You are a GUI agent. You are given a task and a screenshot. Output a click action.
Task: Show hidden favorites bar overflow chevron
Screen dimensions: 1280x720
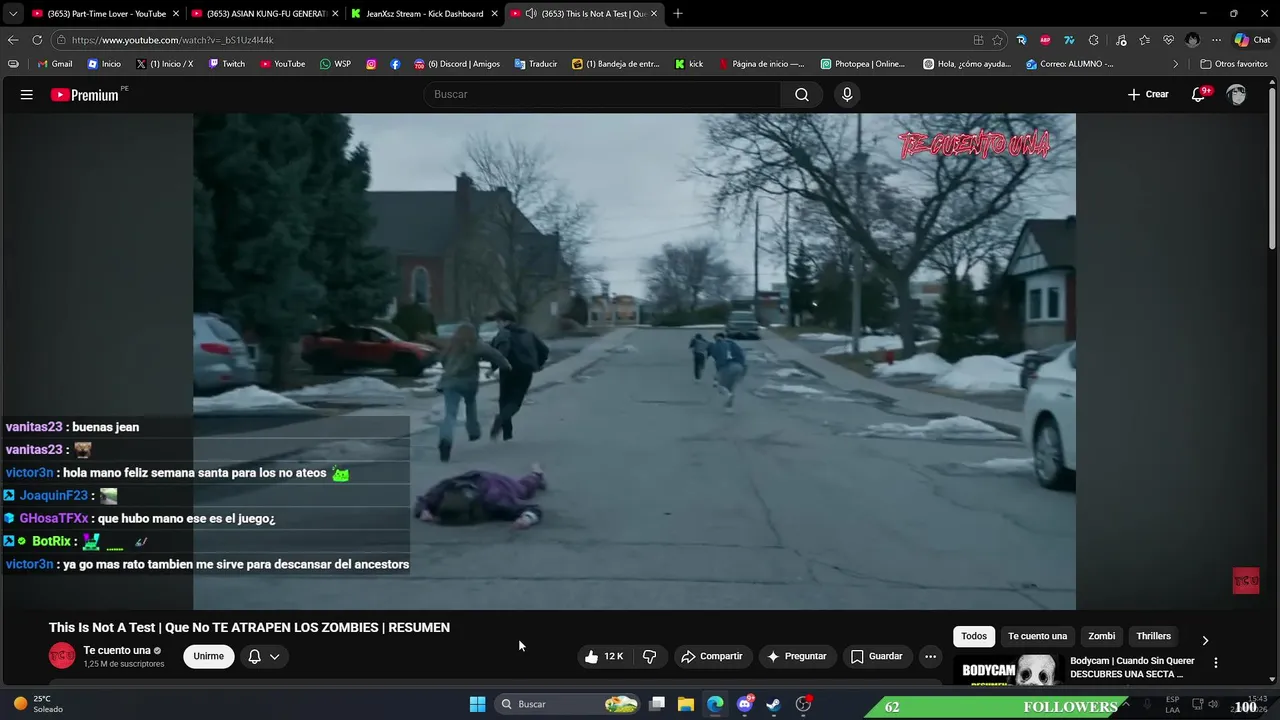click(1175, 64)
